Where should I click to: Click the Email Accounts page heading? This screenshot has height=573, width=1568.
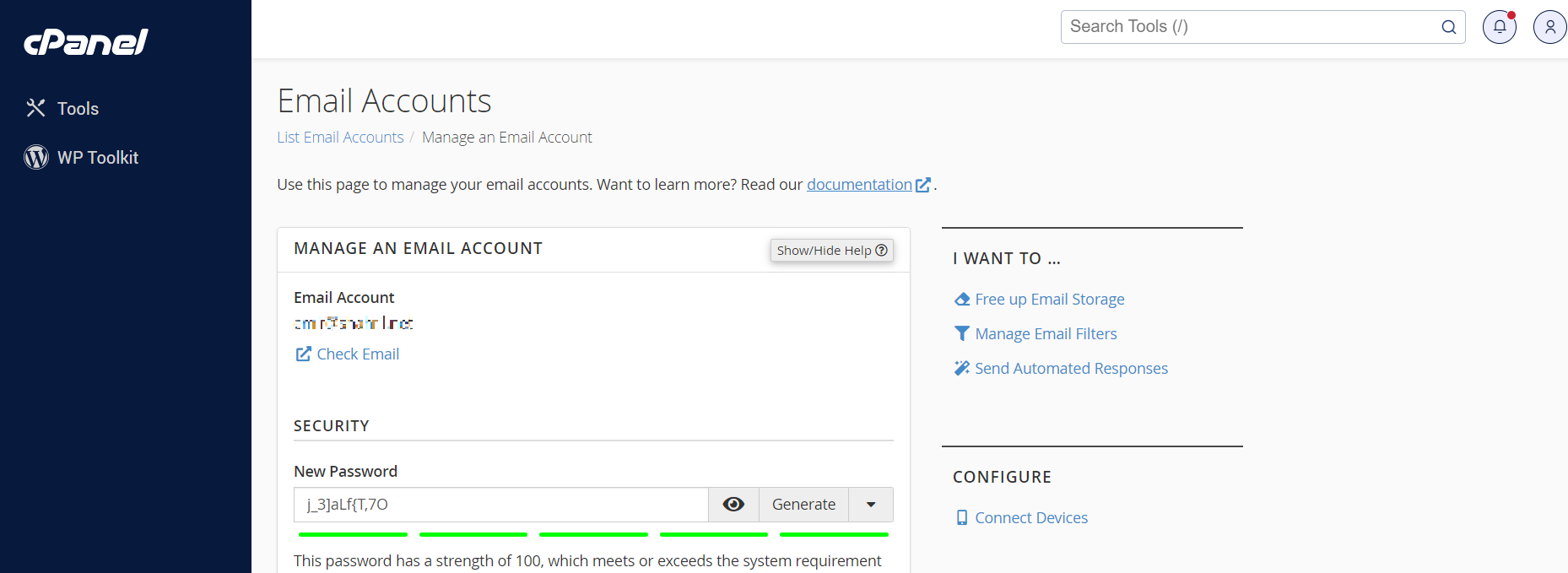(x=384, y=101)
